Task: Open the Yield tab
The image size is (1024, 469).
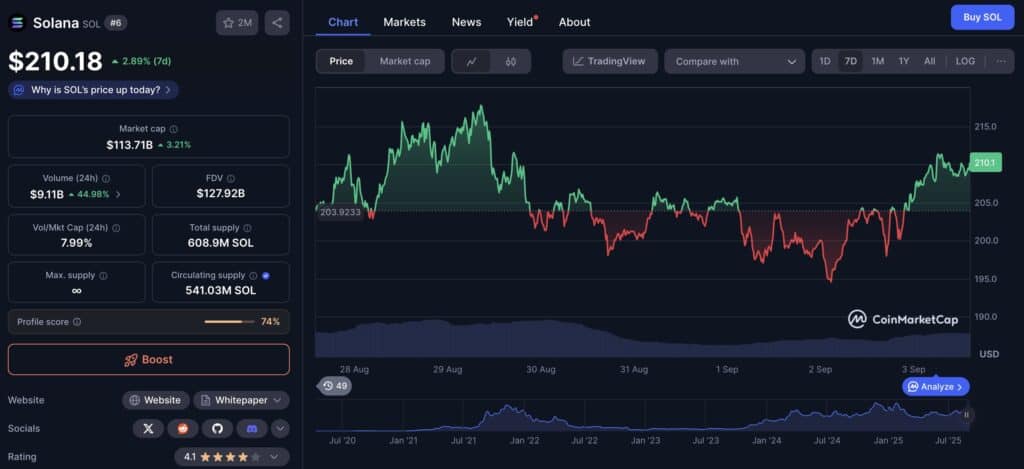Action: (520, 22)
